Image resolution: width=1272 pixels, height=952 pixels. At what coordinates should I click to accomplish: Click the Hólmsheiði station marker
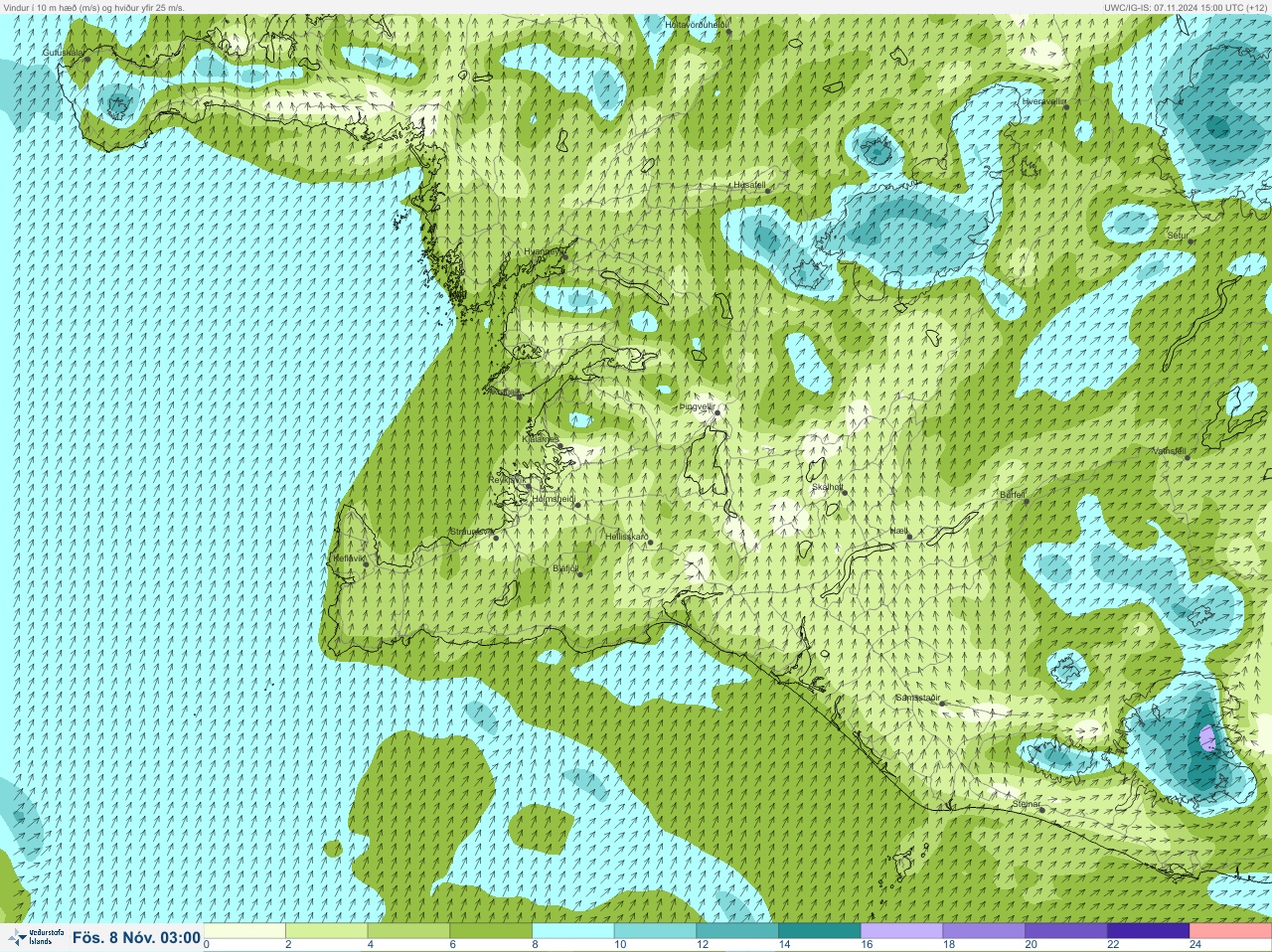[x=577, y=505]
